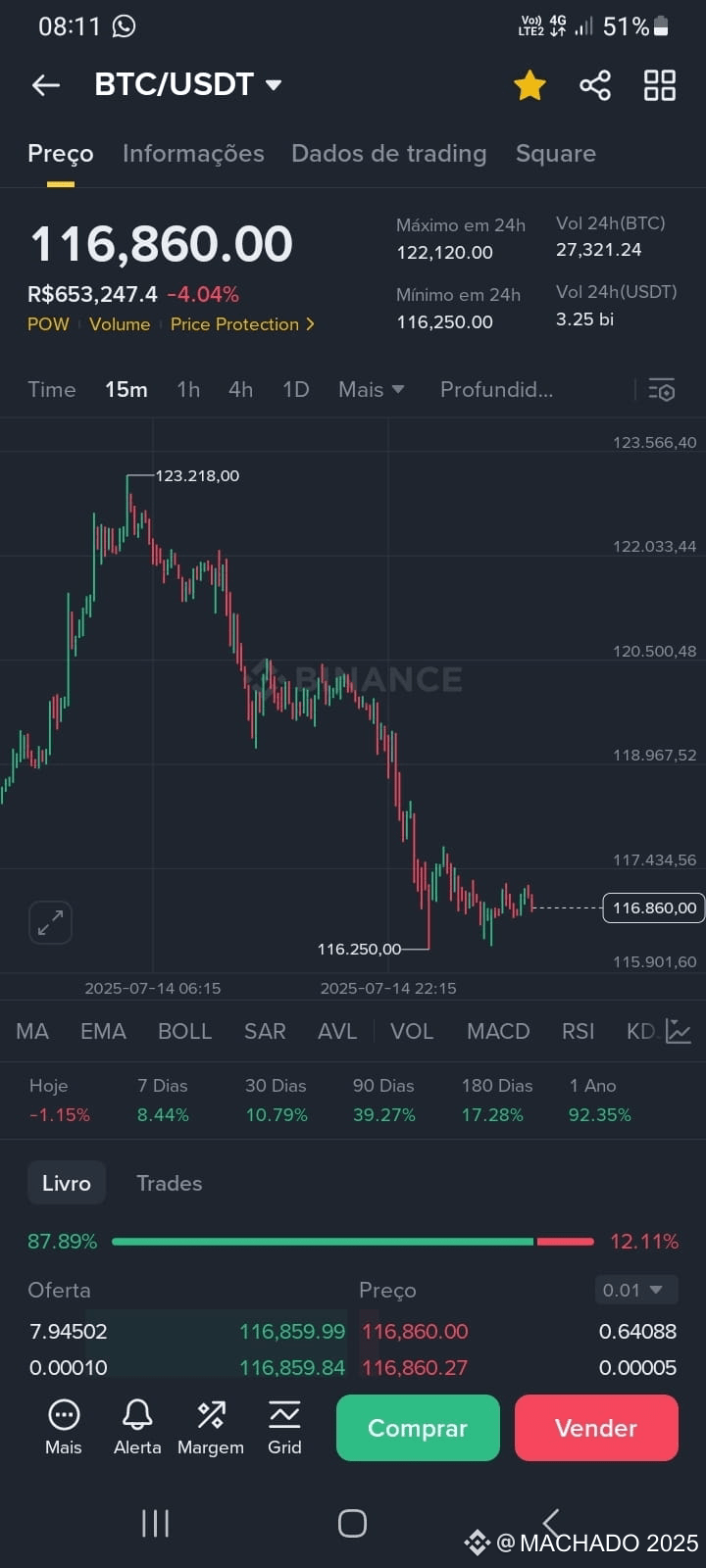This screenshot has width=706, height=1568.
Task: Tap the Hoje -1.15% performance
Action: pos(59,1100)
